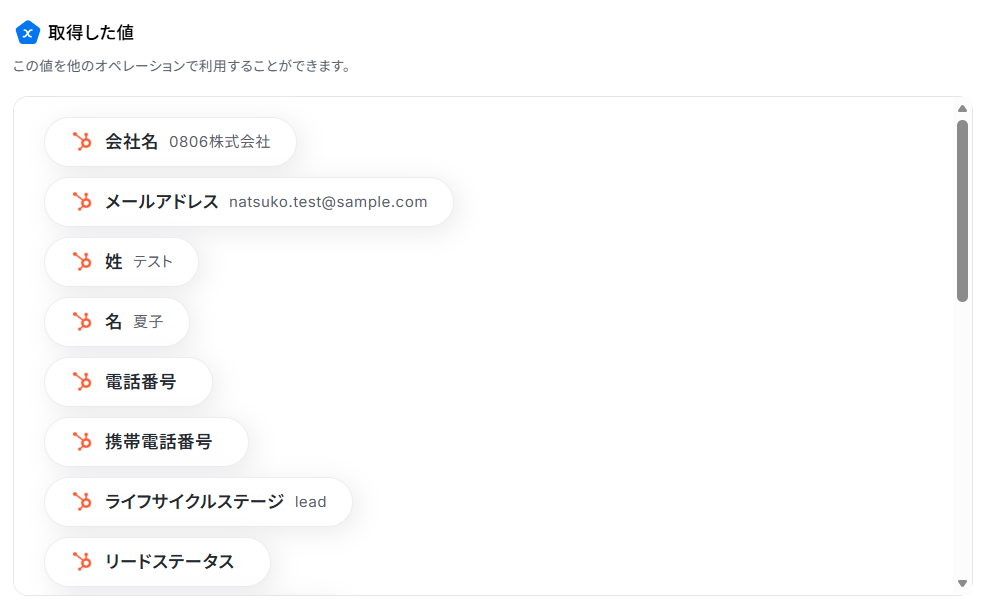The image size is (995, 610).
Task: Click the vertical scrollbar thumb
Action: click(962, 211)
